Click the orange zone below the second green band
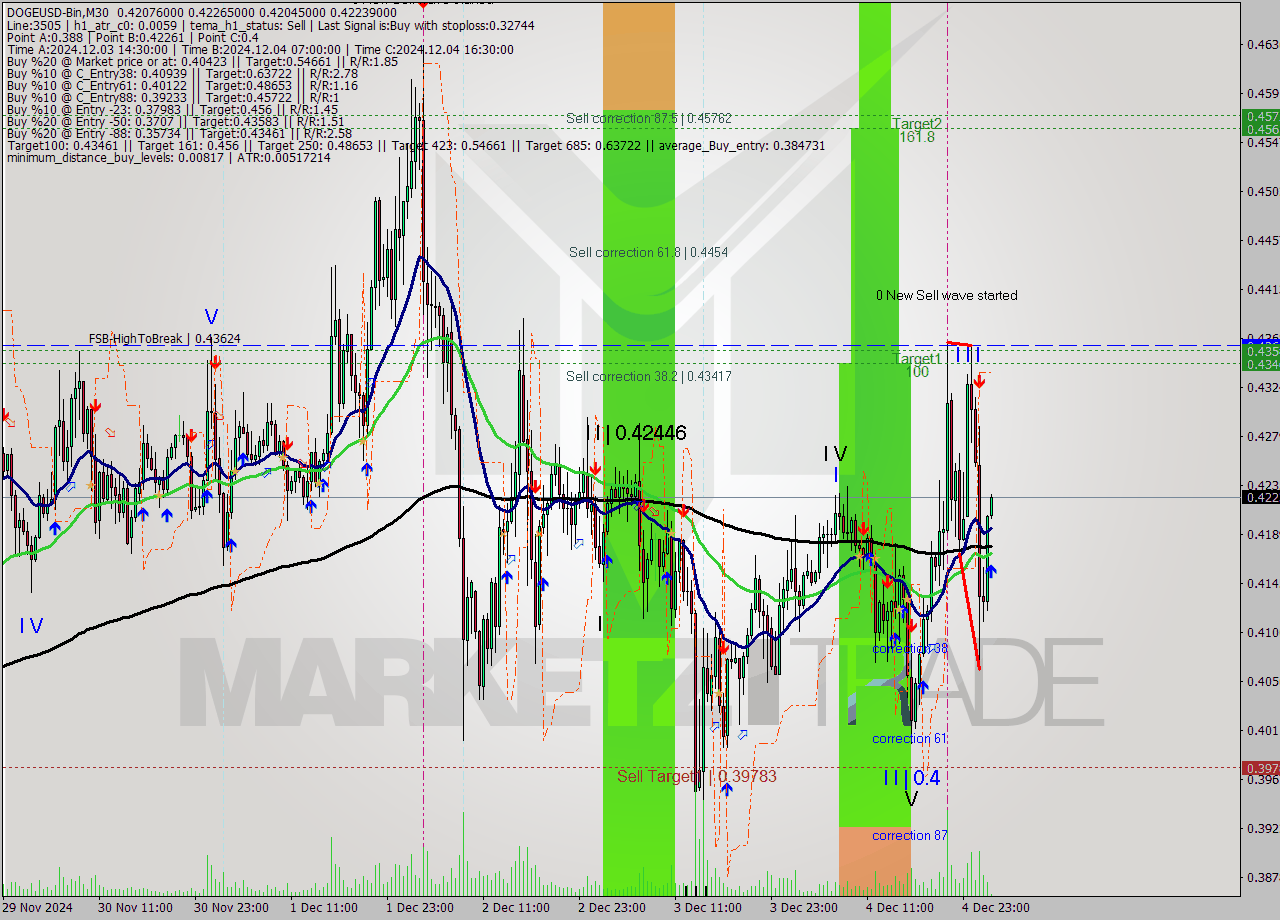This screenshot has height=920, width=1280. click(x=875, y=860)
